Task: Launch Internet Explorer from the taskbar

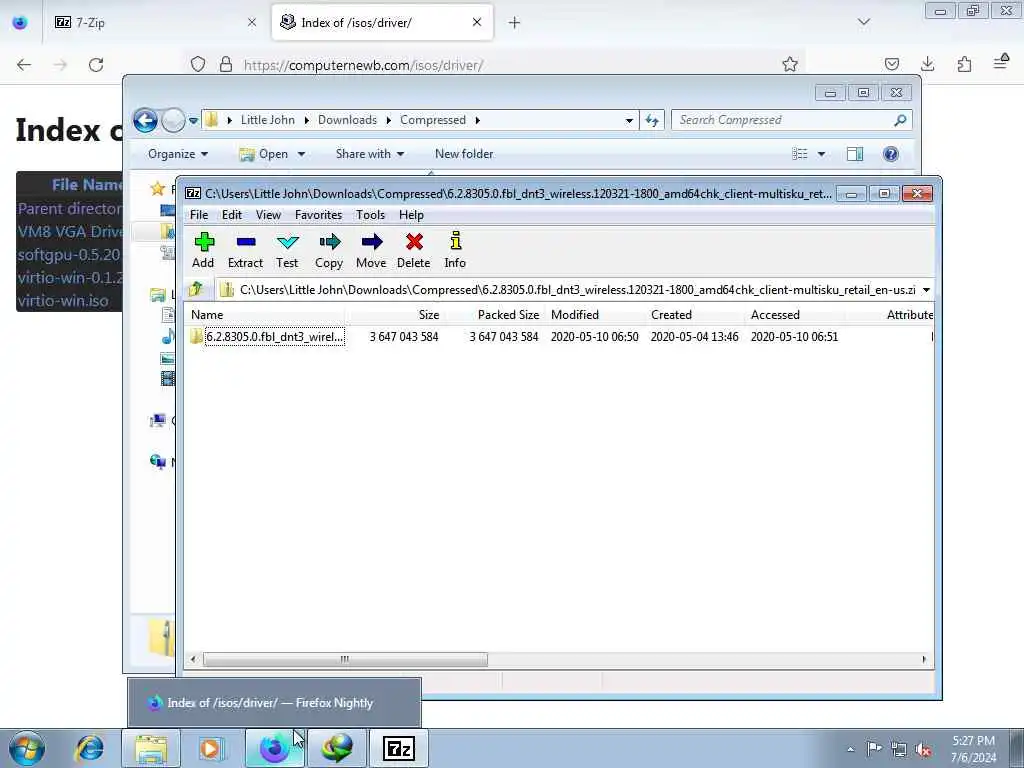Action: click(89, 748)
